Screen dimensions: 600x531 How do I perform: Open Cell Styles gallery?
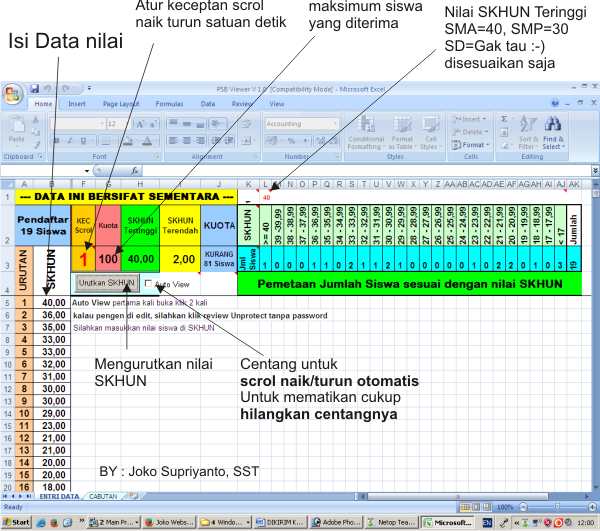430,132
